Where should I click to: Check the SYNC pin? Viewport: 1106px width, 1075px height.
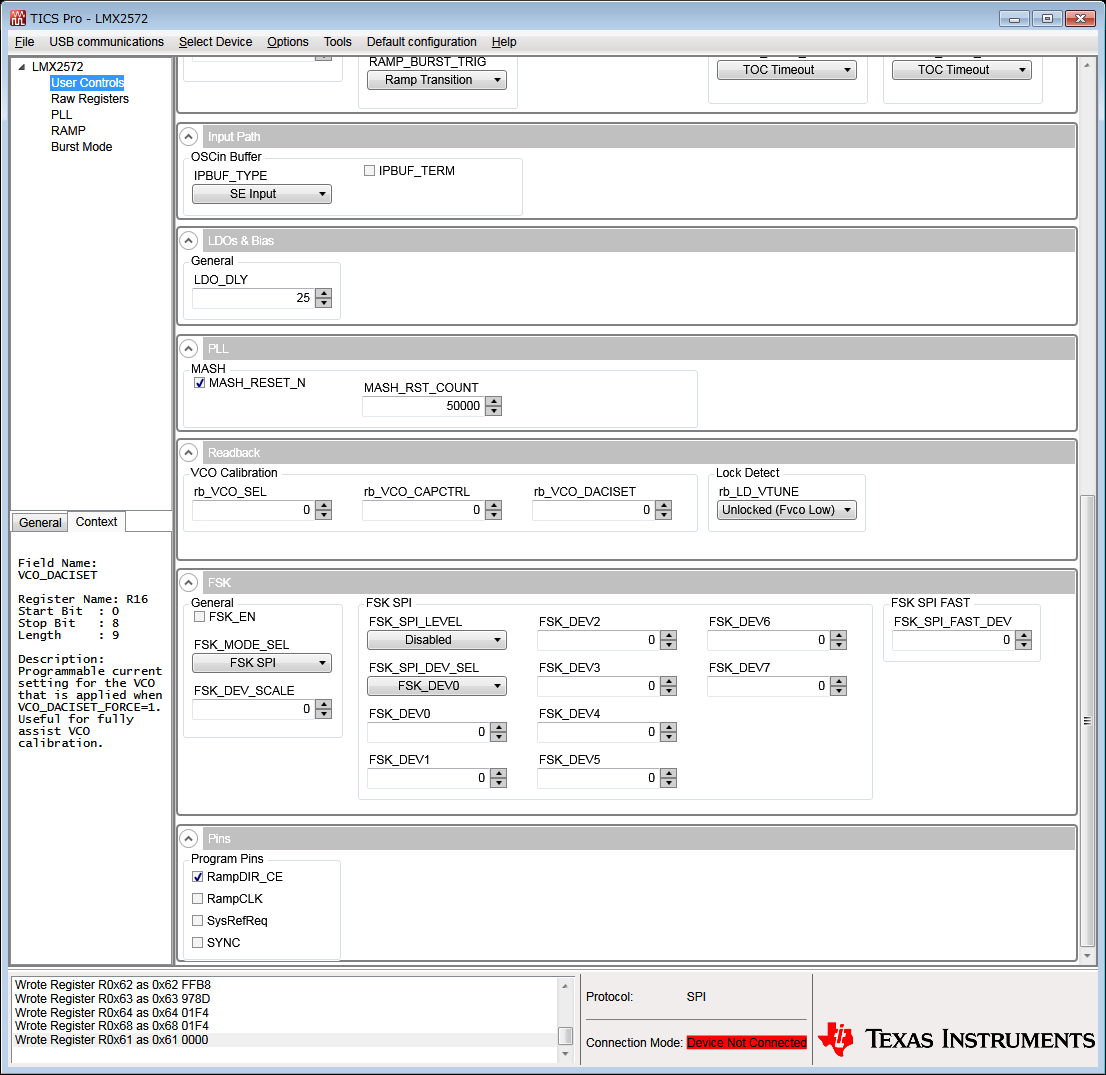tap(198, 942)
